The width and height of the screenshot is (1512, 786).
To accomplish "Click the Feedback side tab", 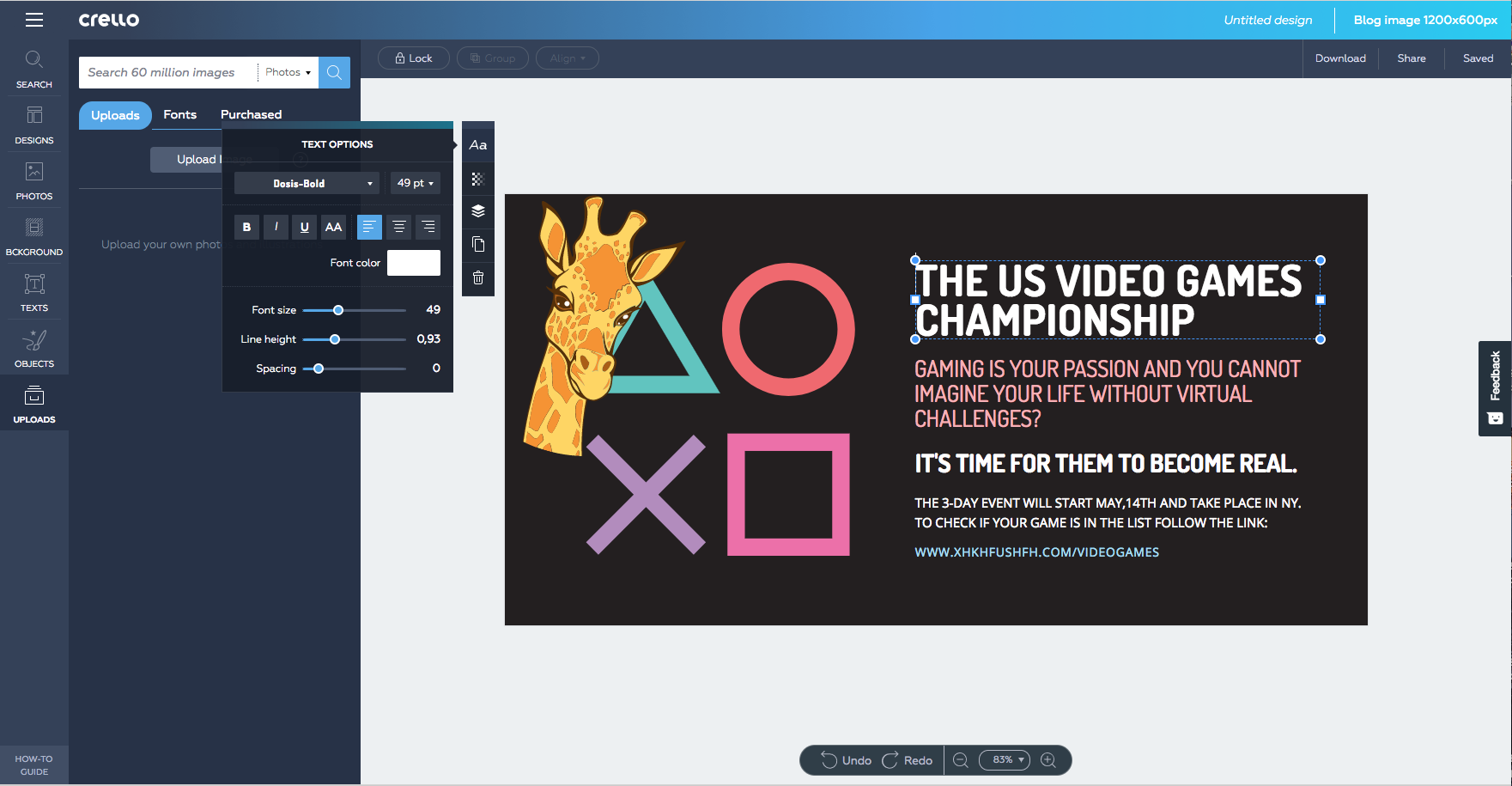I will click(x=1495, y=388).
